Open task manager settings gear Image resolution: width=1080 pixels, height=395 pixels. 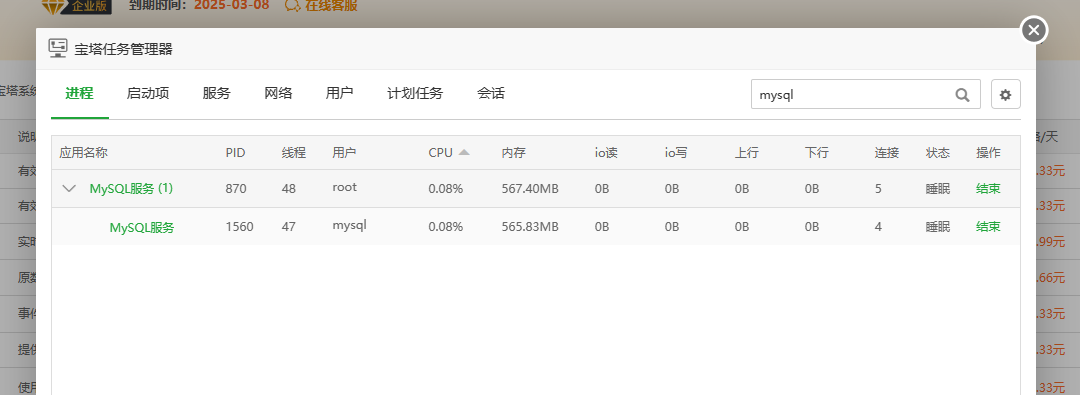click(x=1006, y=94)
